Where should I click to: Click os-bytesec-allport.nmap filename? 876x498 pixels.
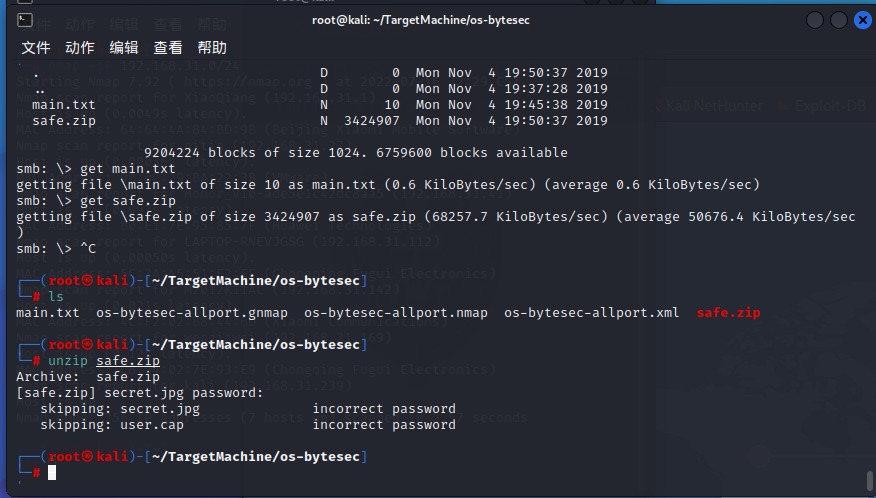click(396, 313)
